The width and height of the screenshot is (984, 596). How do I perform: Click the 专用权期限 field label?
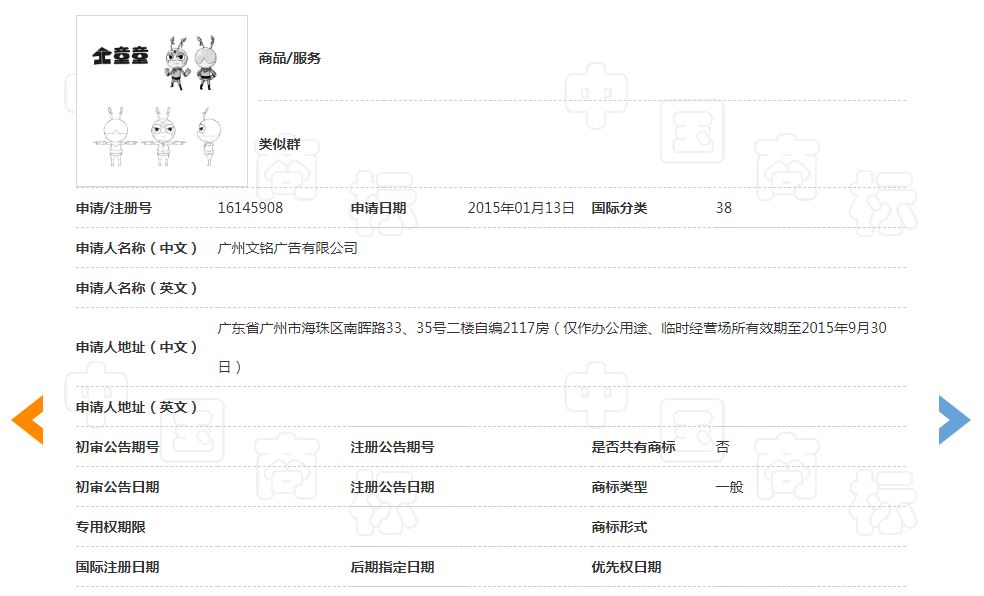tap(107, 526)
